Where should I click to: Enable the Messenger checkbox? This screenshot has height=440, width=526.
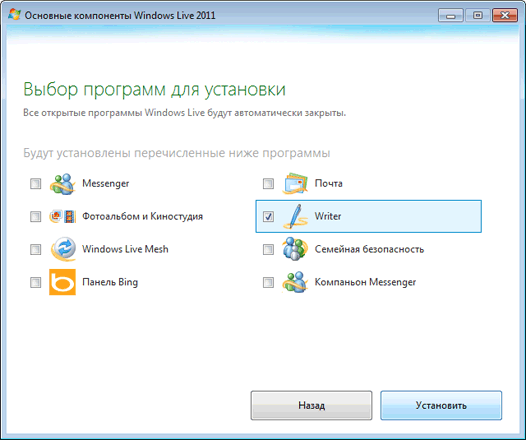(x=36, y=183)
